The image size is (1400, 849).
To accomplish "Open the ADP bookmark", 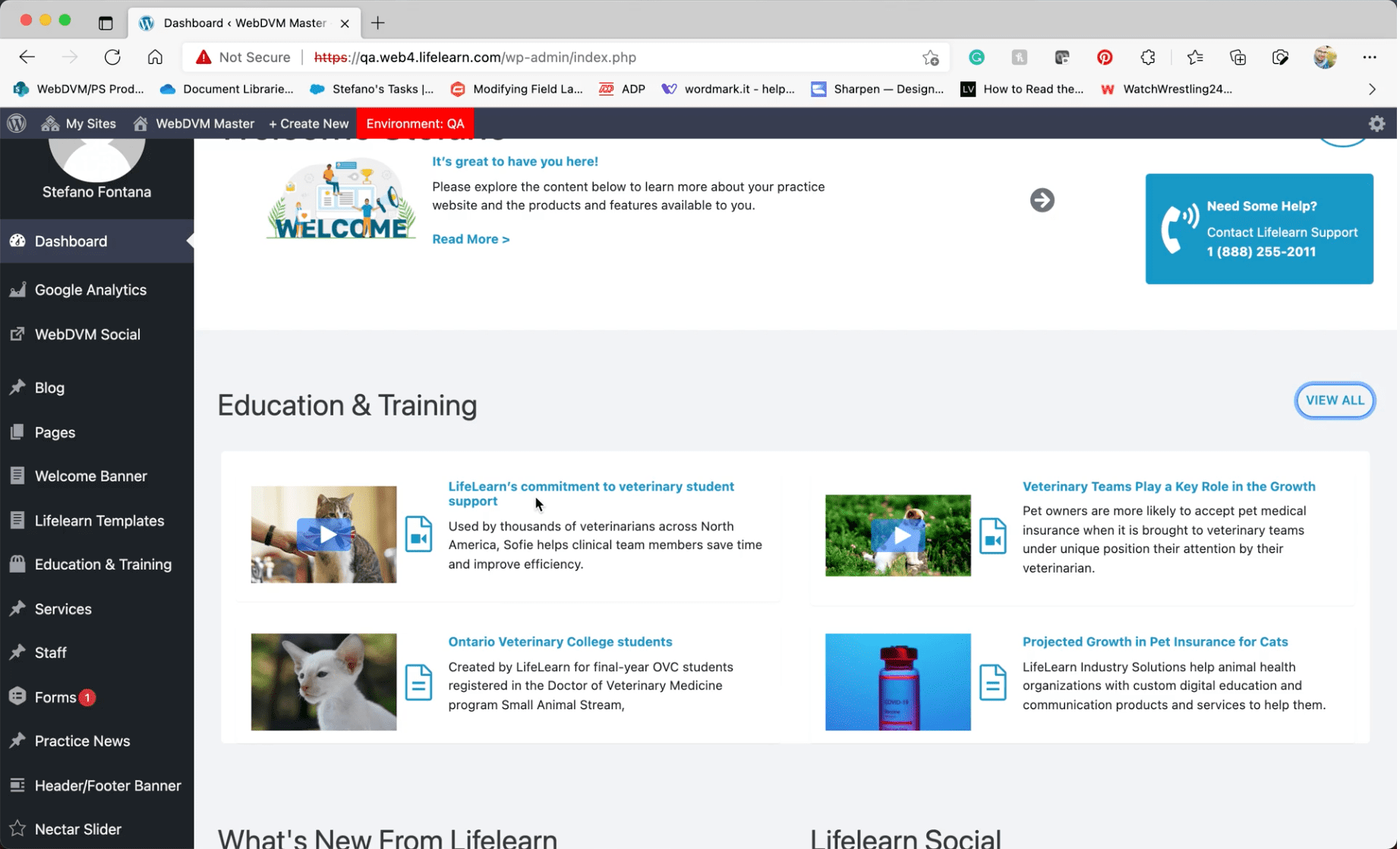I will (x=622, y=89).
